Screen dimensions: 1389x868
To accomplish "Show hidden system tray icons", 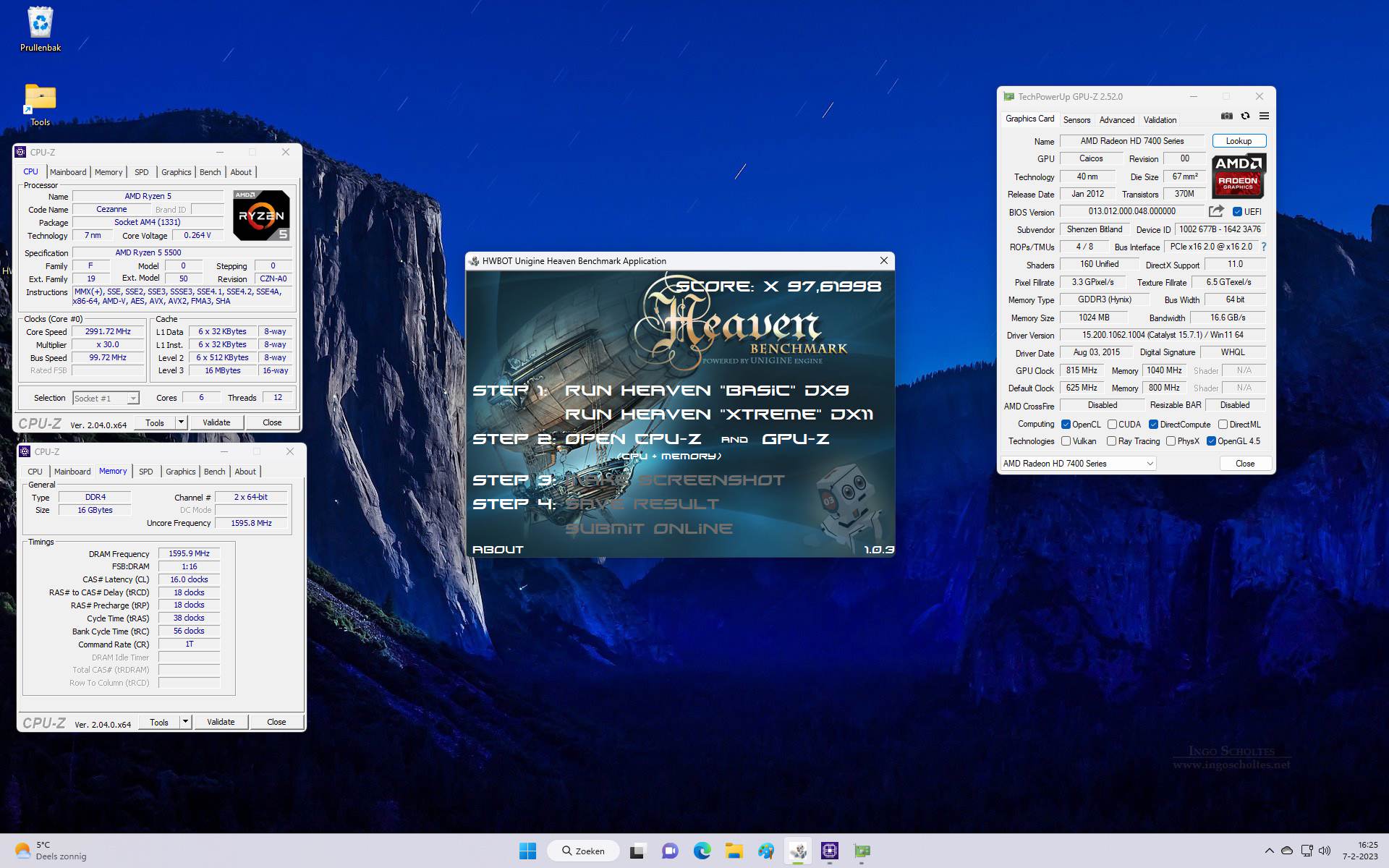I will (1269, 851).
